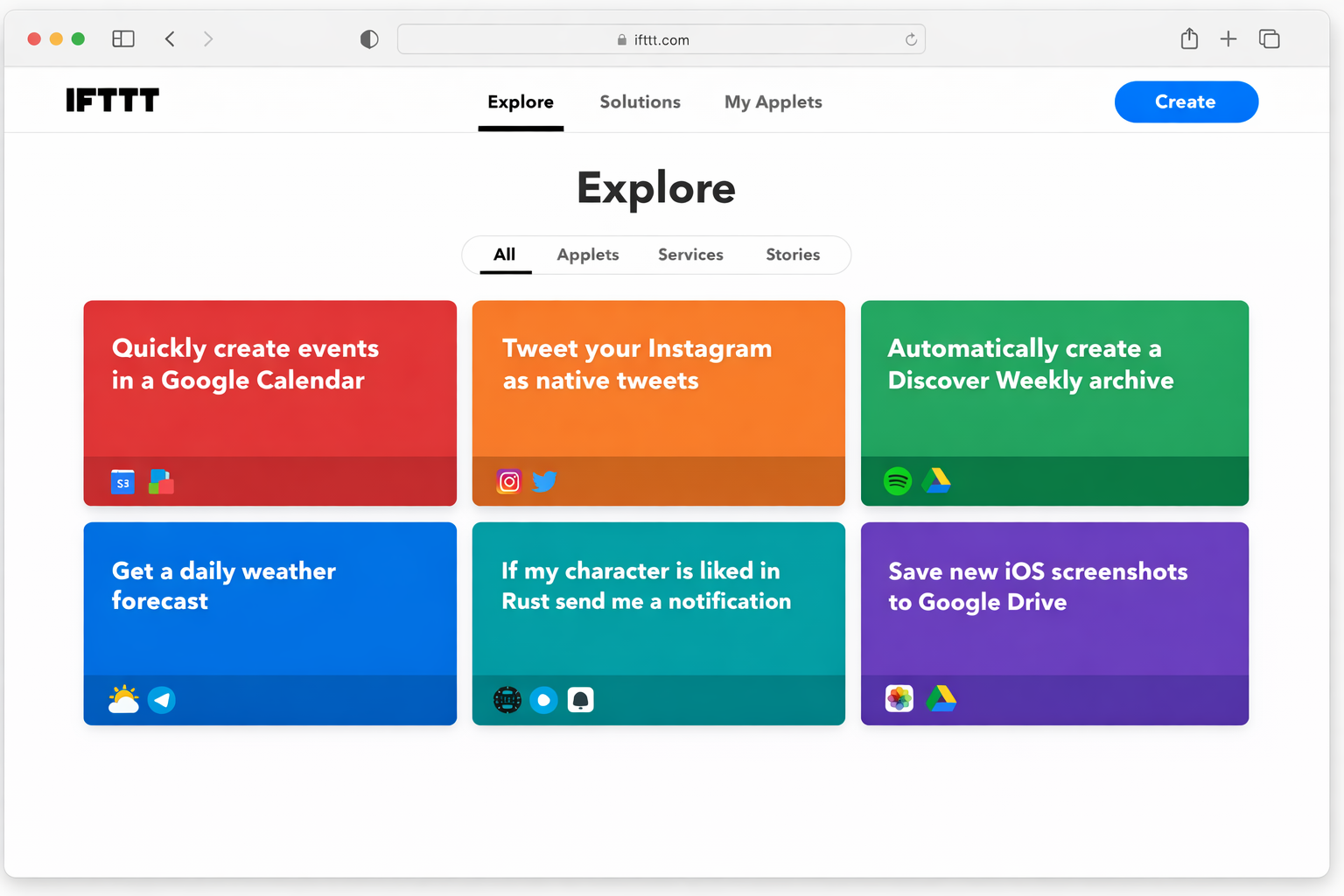The width and height of the screenshot is (1344, 896).
Task: Click the Google Drive icon on green card
Action: coord(936,480)
